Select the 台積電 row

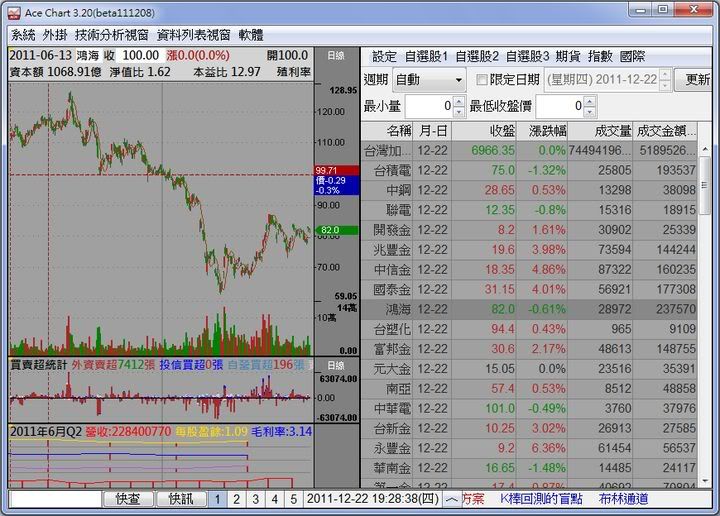point(529,170)
